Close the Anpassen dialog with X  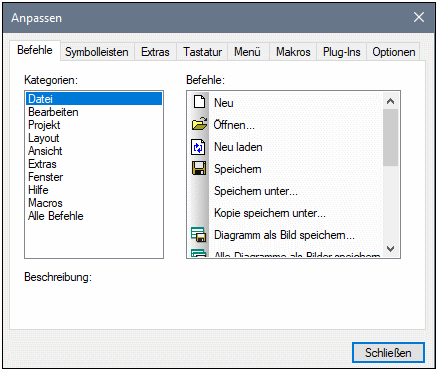(419, 17)
